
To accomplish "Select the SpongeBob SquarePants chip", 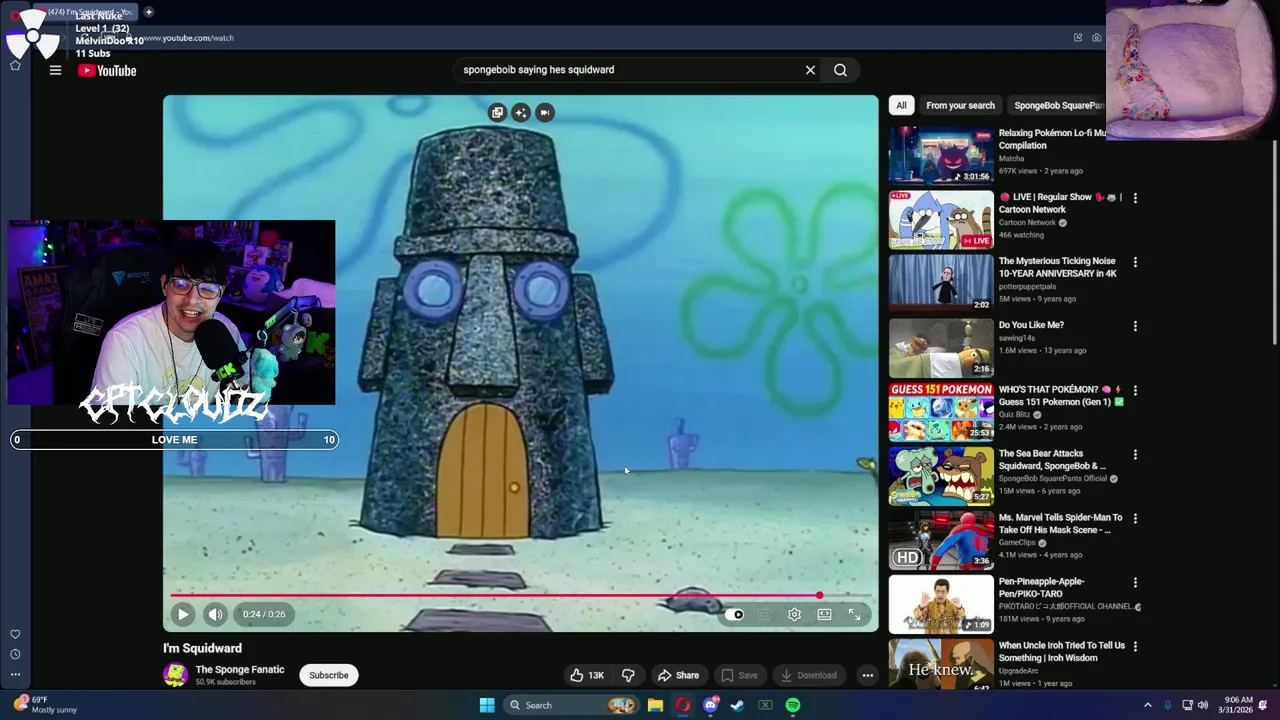I will [x=1058, y=105].
